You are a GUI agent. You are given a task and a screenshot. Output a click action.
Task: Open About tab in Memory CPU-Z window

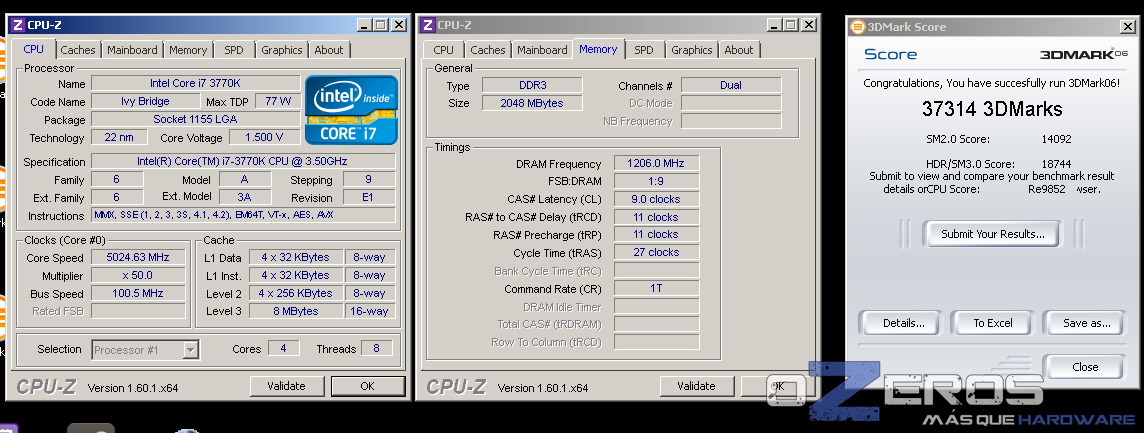tap(738, 50)
